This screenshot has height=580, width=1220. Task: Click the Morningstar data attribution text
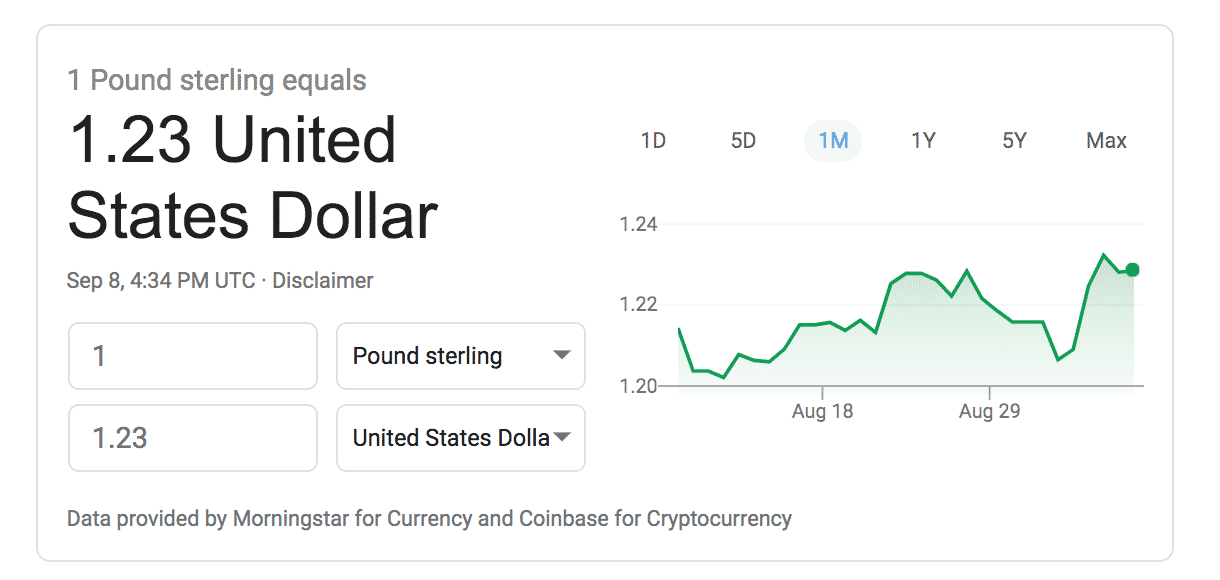429,519
